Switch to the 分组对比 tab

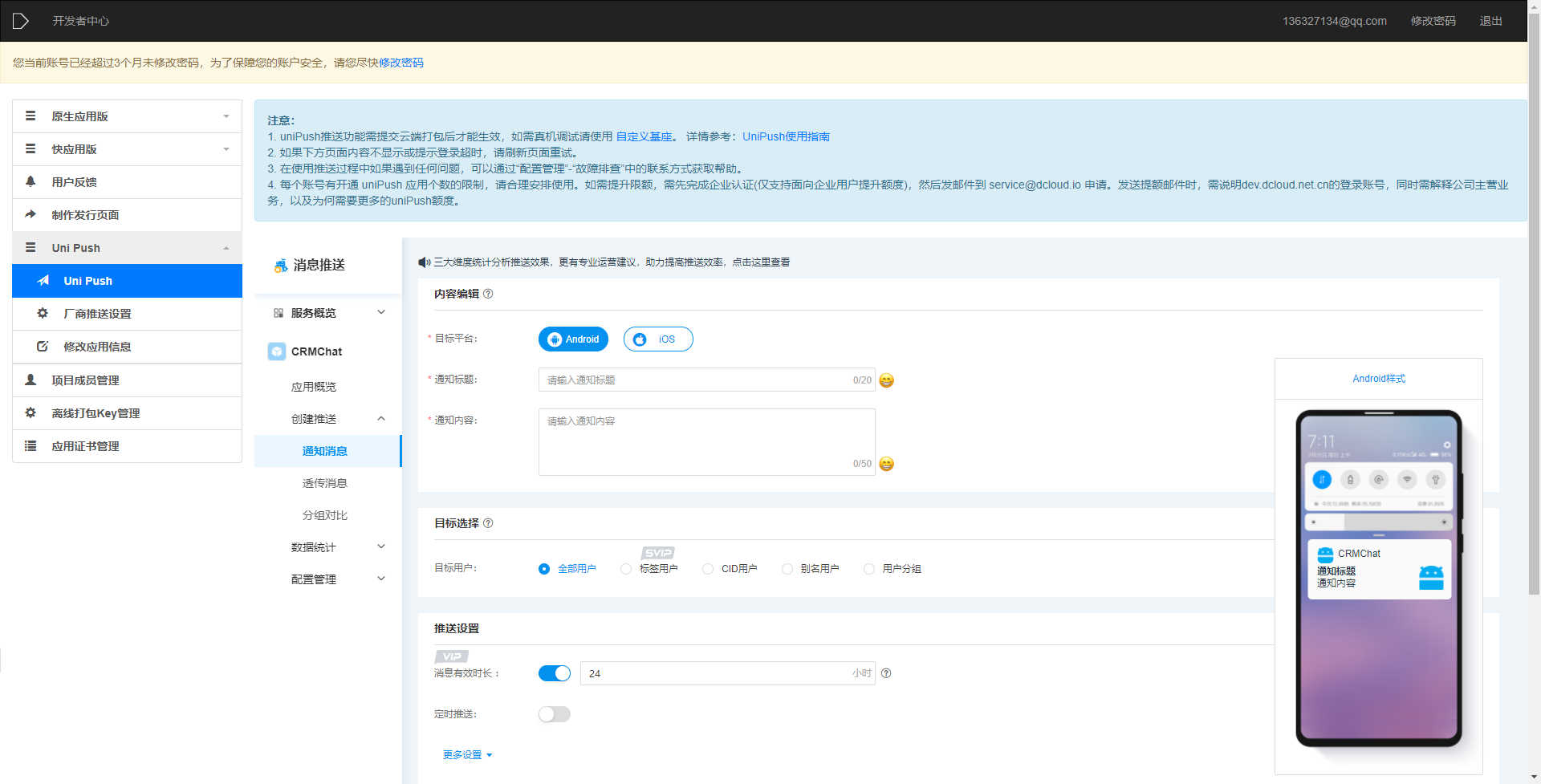pyautogui.click(x=324, y=514)
